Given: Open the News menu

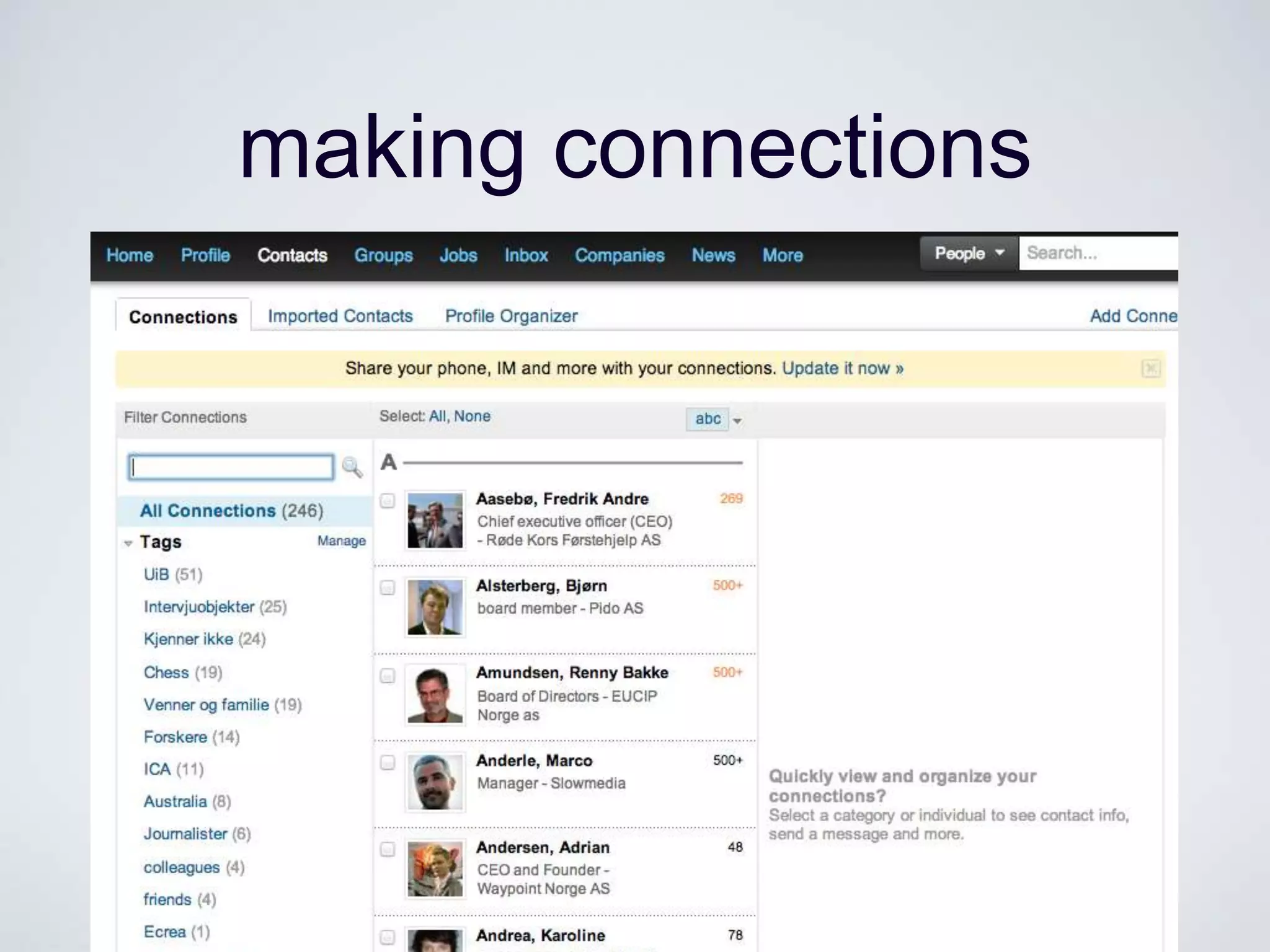Looking at the screenshot, I should 713,255.
